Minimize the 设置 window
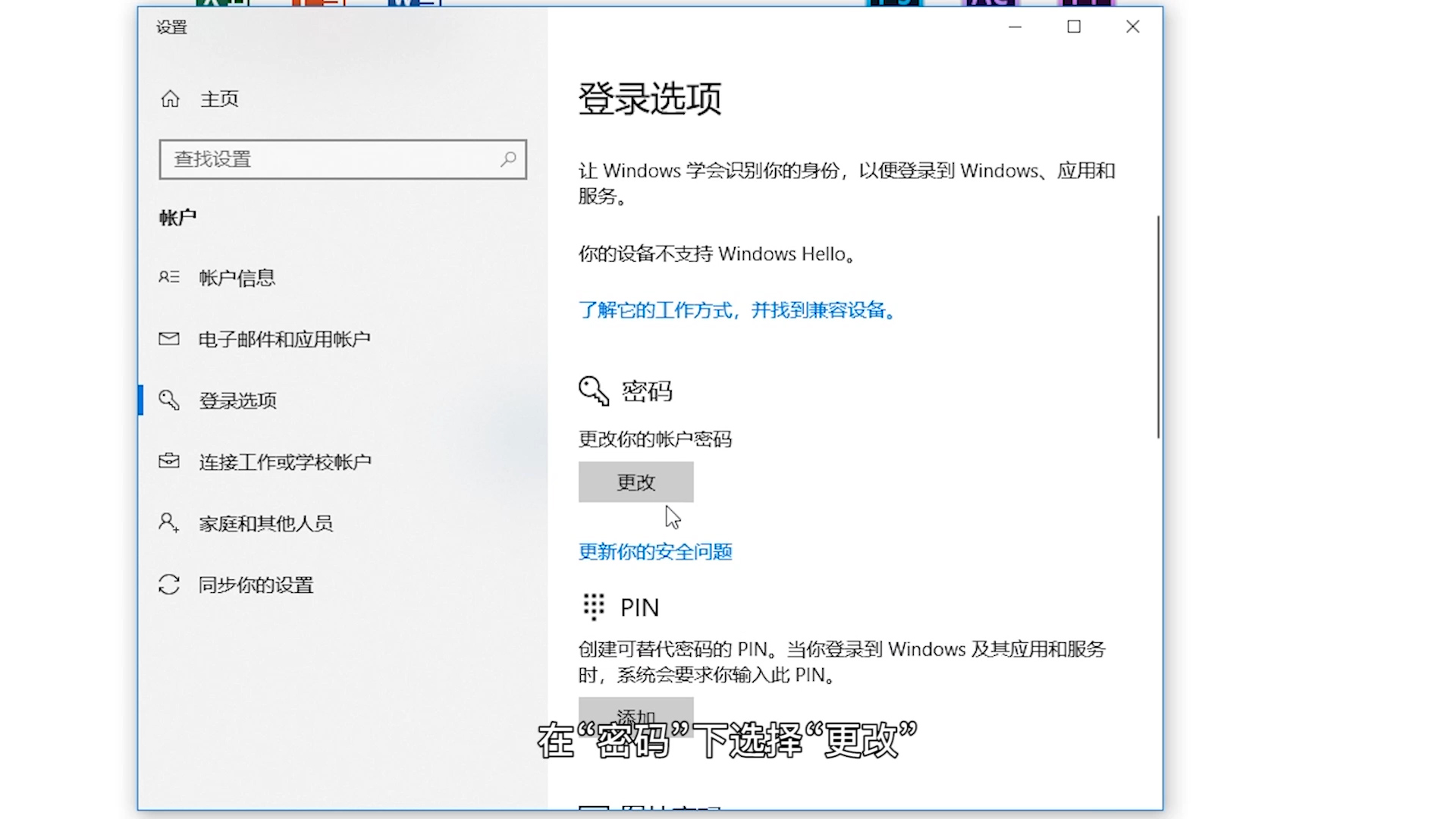Image resolution: width=1456 pixels, height=819 pixels. point(1015,27)
